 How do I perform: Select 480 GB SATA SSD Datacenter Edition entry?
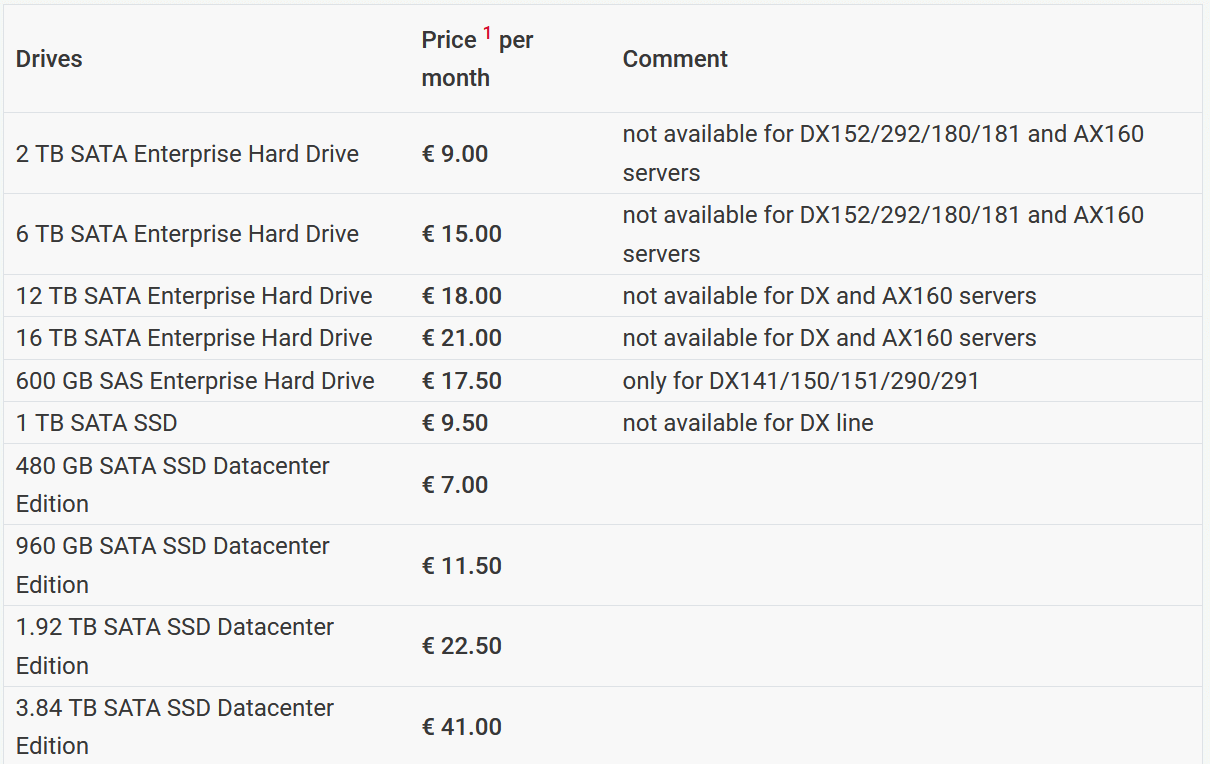pos(173,485)
